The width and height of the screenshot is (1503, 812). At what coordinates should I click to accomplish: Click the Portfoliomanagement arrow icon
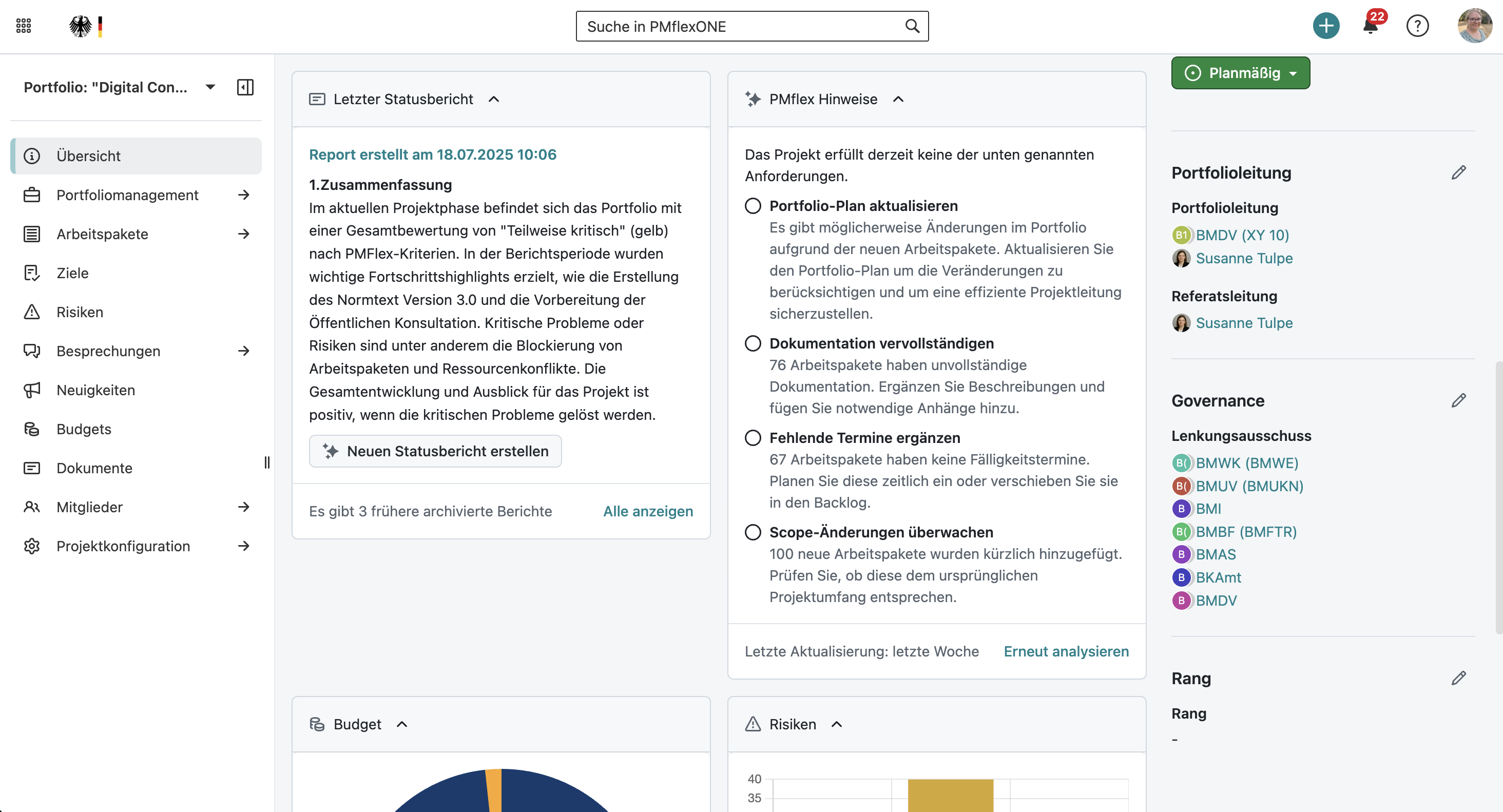click(x=244, y=195)
